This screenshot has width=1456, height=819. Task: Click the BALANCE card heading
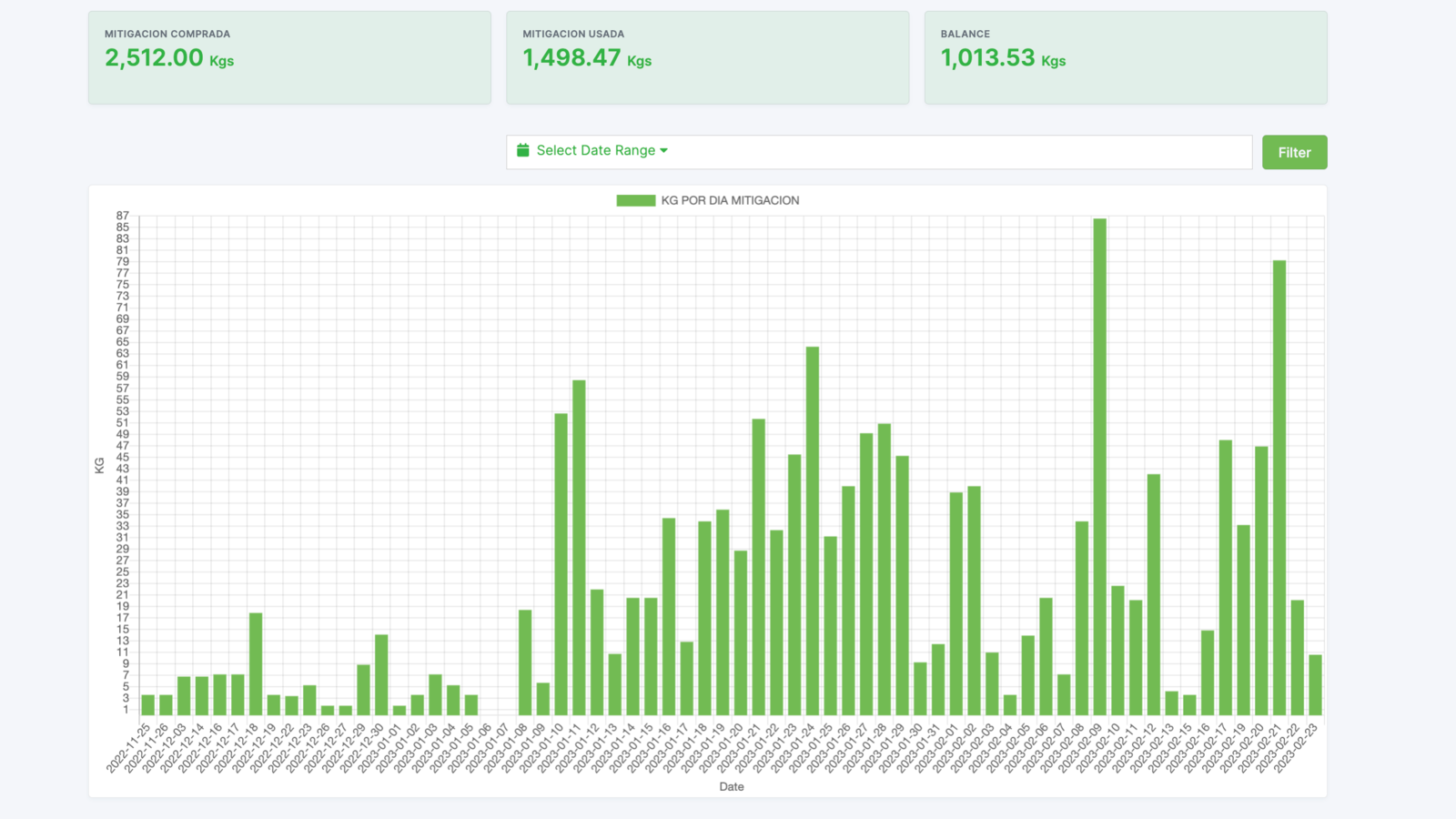(965, 34)
